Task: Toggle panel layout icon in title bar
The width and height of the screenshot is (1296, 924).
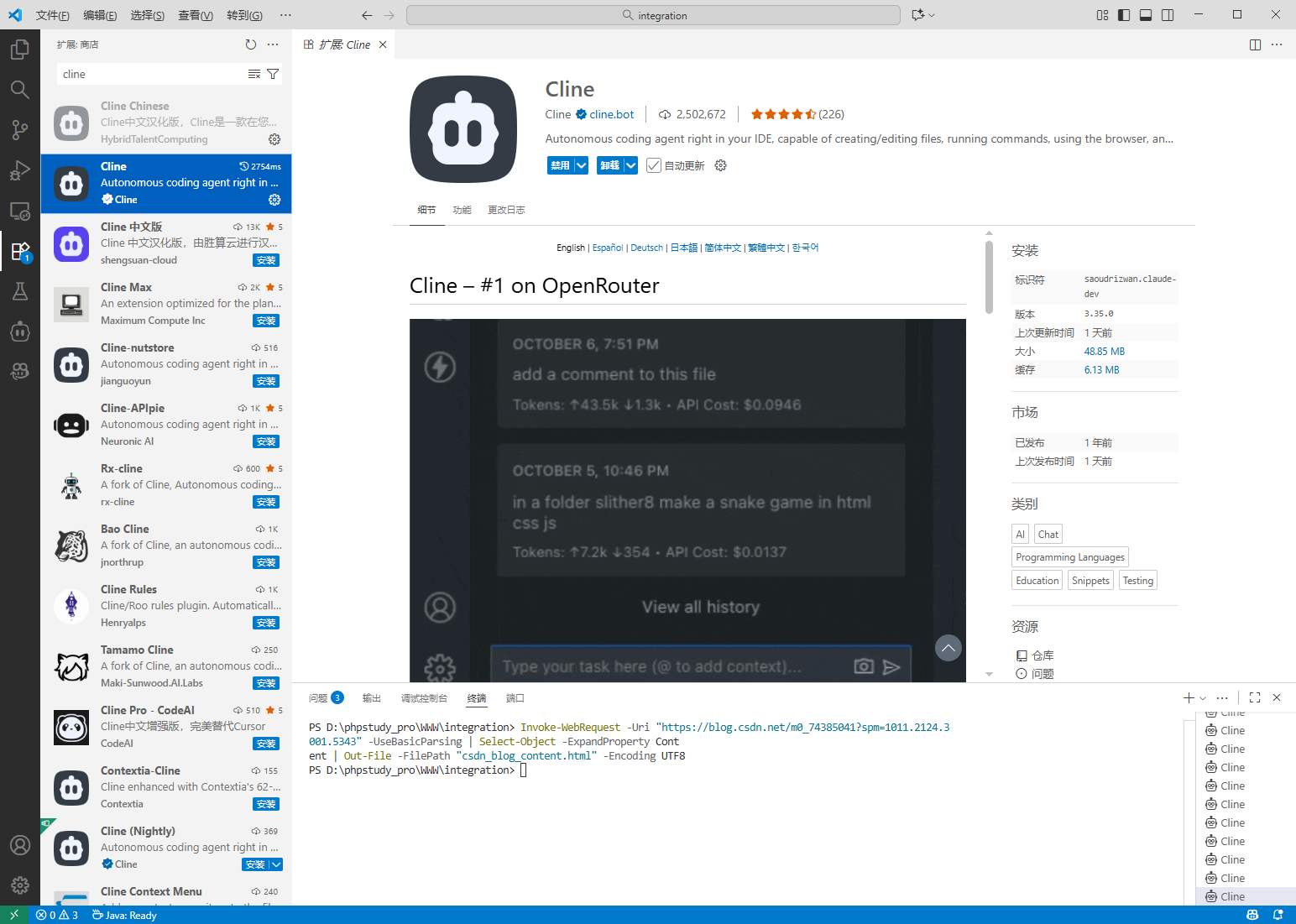Action: [x=1146, y=15]
